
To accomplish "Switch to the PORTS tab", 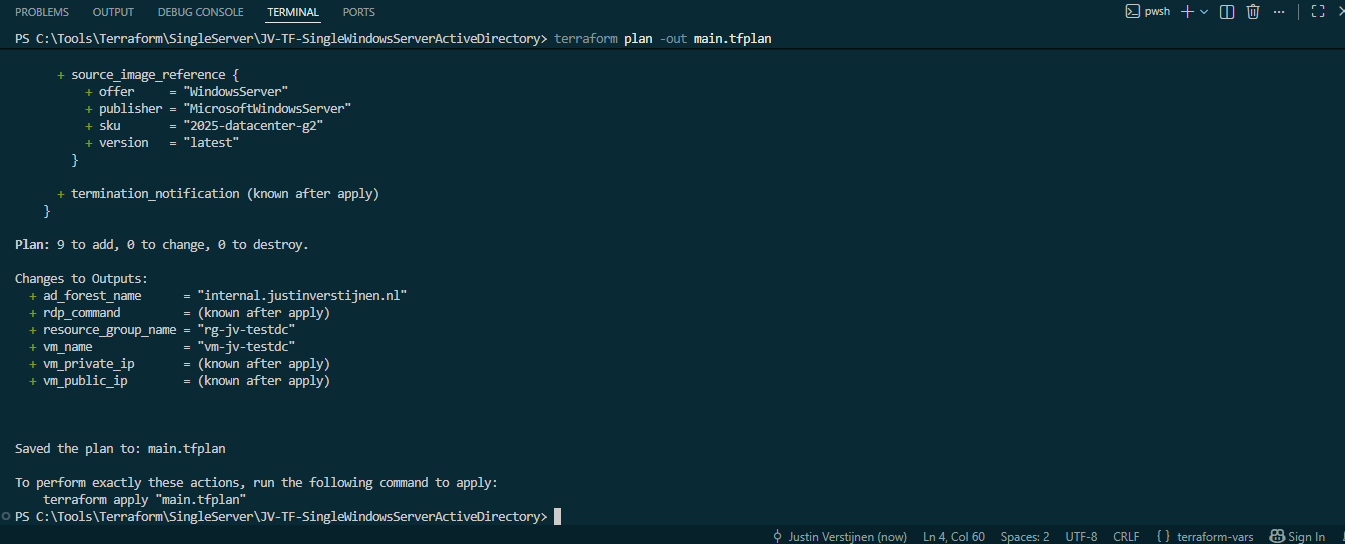I will tap(359, 12).
